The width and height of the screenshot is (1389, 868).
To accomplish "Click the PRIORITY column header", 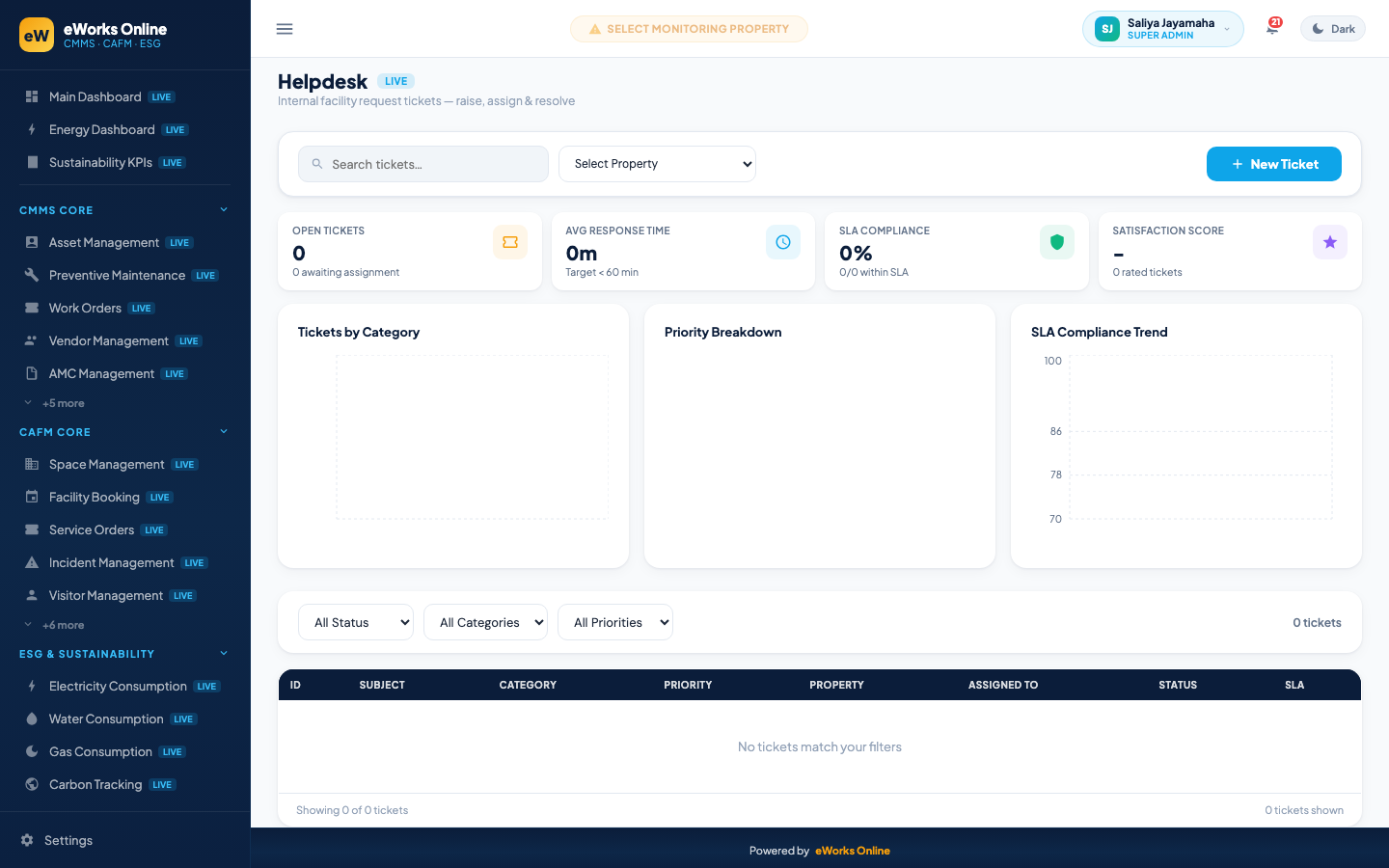I will [688, 685].
